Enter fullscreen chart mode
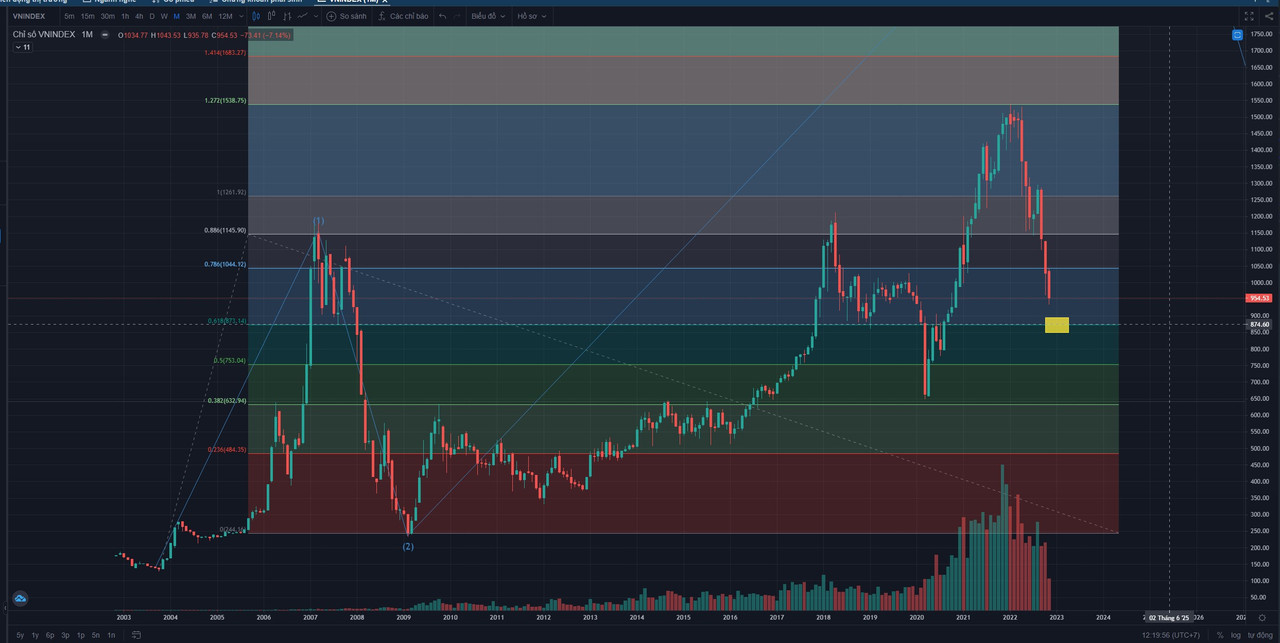This screenshot has width=1280, height=643. (1249, 16)
